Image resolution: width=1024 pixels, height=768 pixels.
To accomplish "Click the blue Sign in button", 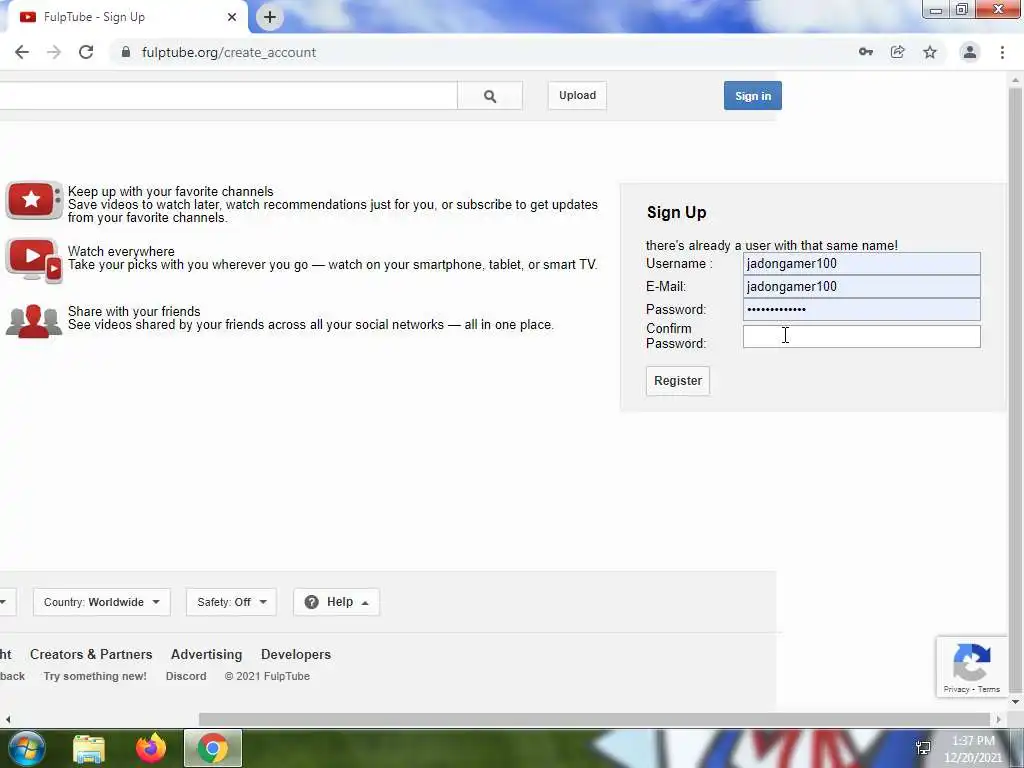I will 752,96.
